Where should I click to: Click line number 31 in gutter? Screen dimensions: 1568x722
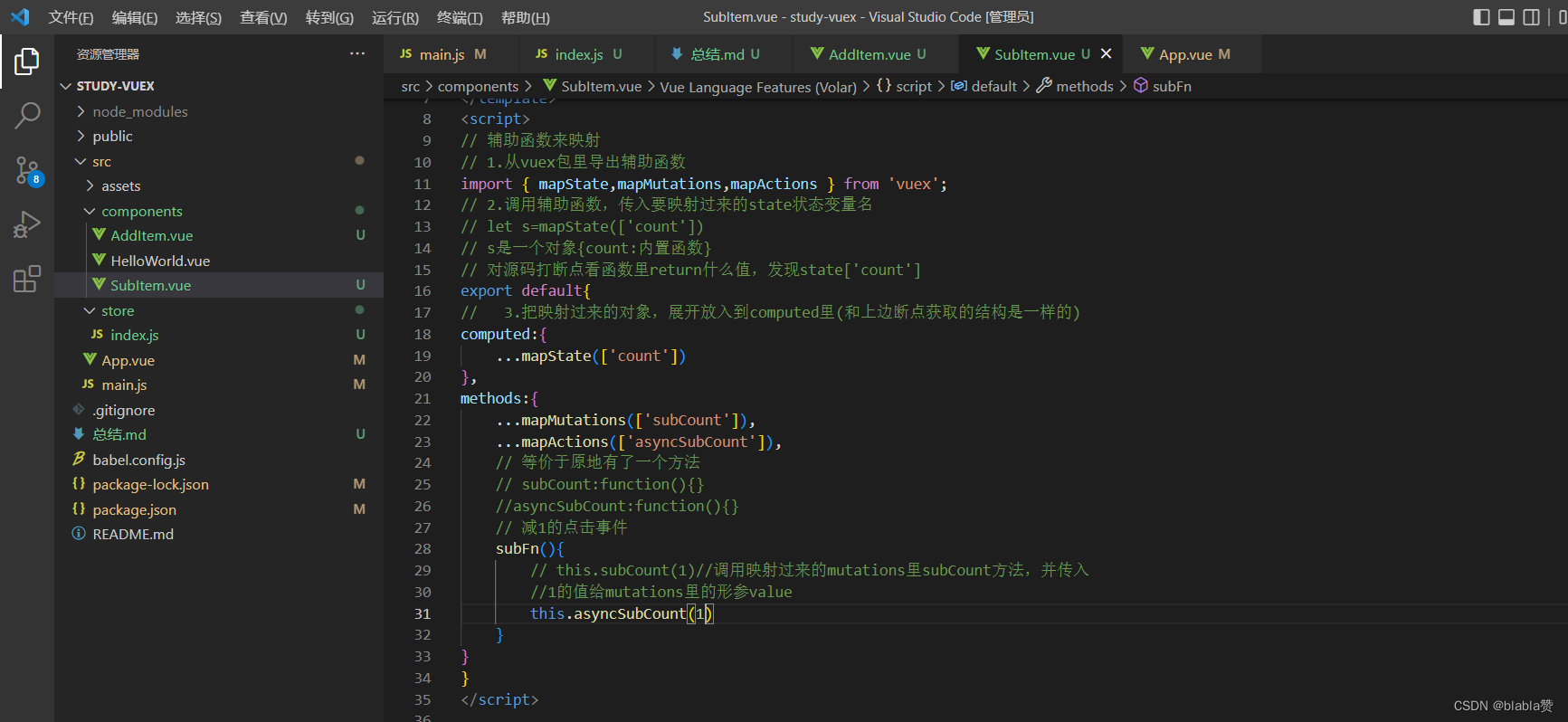[423, 613]
